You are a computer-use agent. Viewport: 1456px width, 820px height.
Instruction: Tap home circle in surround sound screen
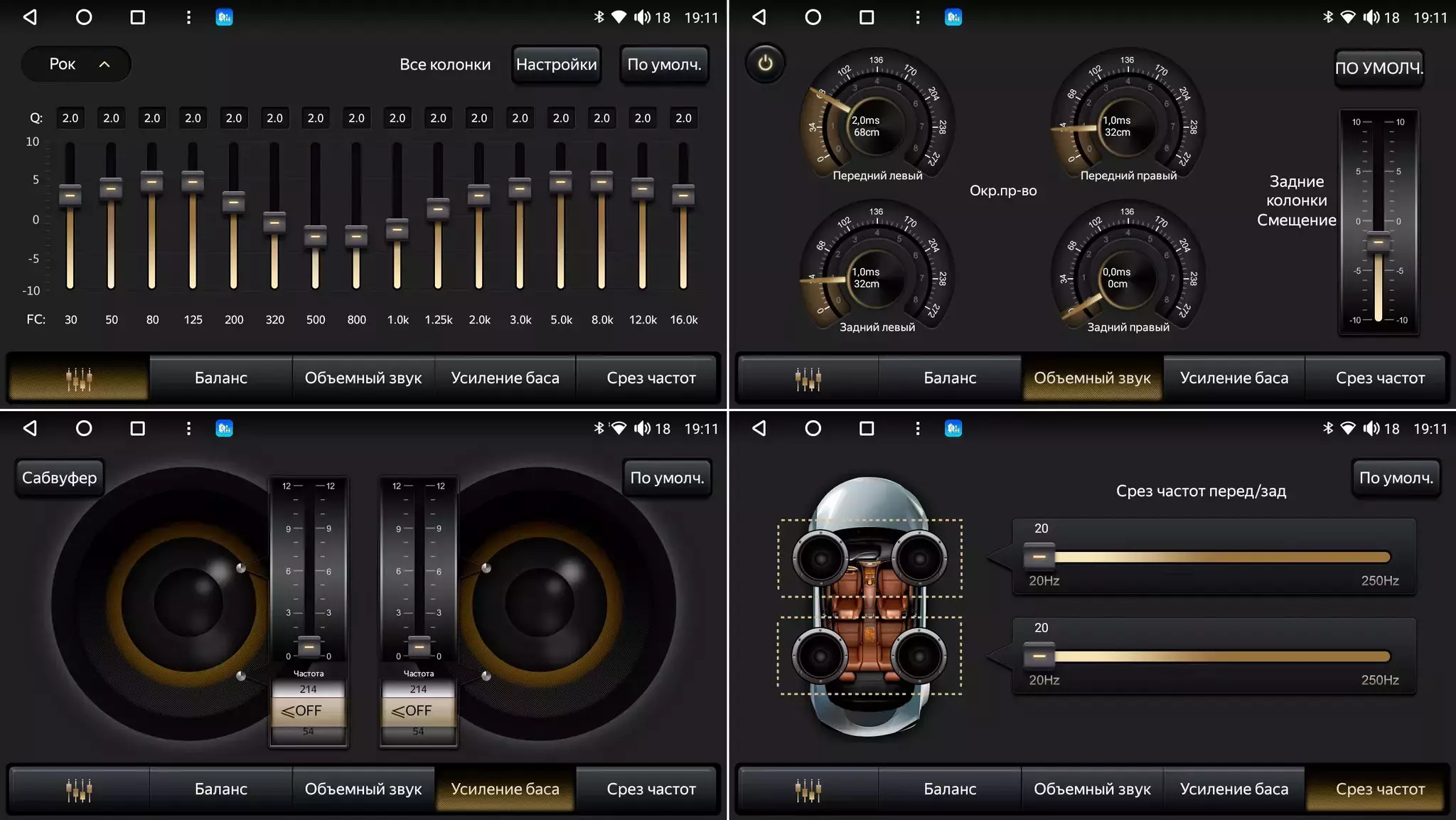click(813, 17)
